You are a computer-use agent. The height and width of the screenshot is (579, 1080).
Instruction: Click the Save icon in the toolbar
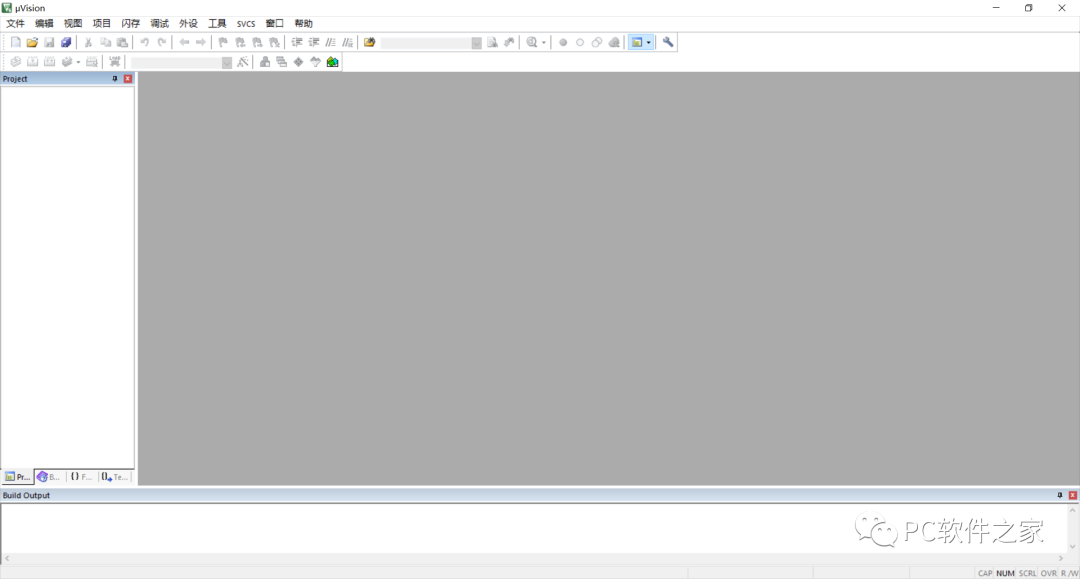pos(49,42)
